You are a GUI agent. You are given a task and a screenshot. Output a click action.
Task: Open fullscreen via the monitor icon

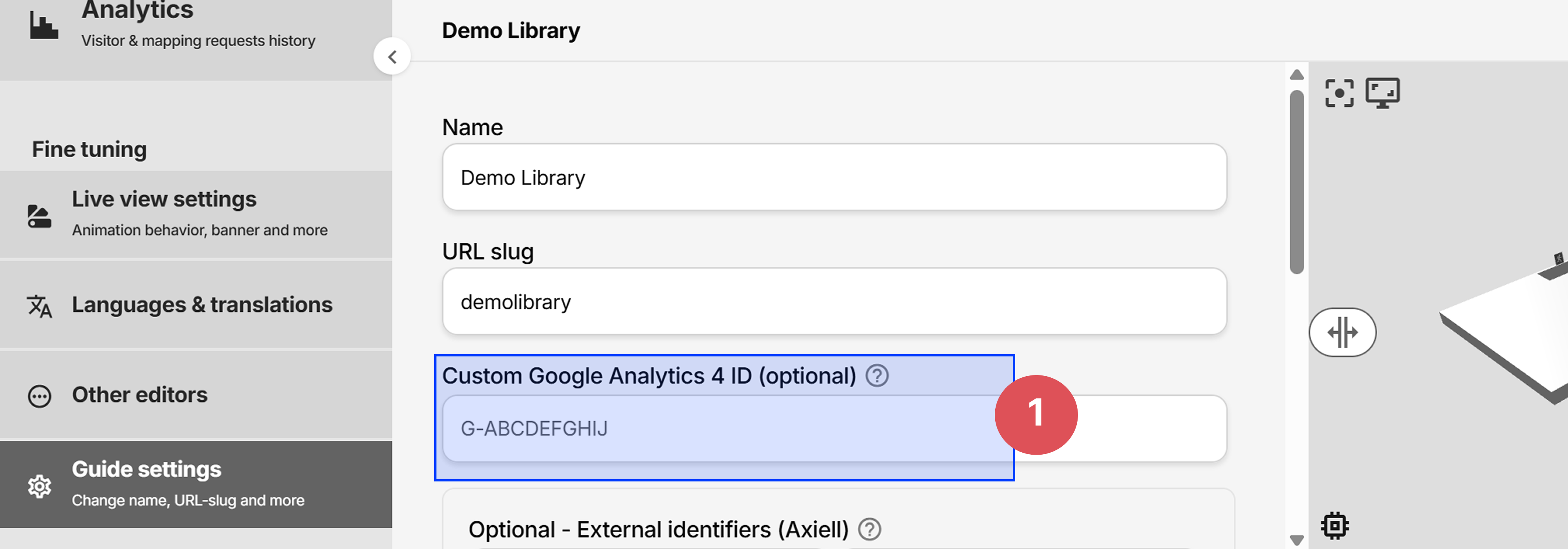point(1384,92)
